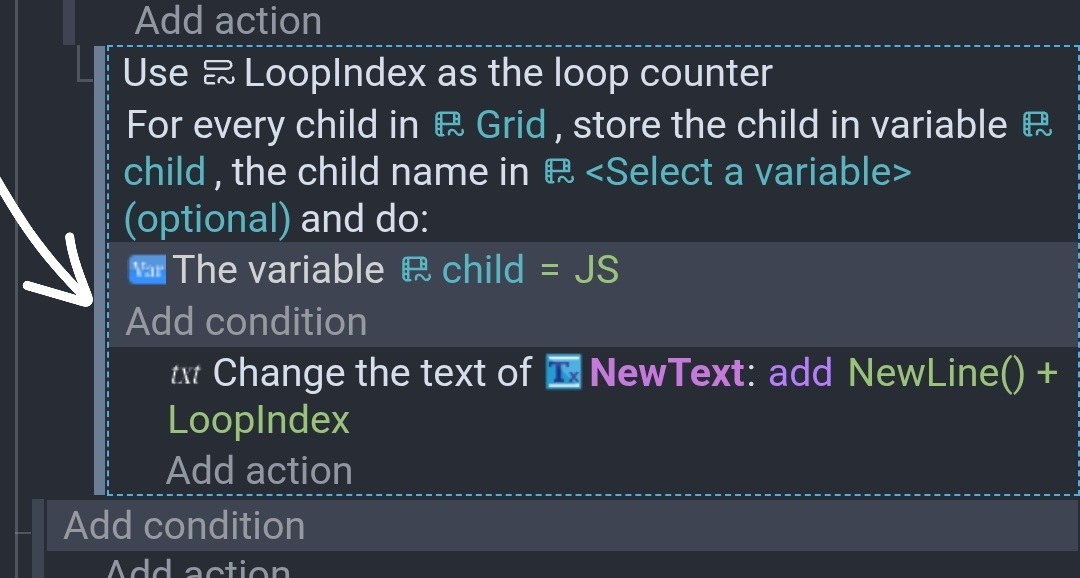Image resolution: width=1080 pixels, height=578 pixels.
Task: Click Add action above the loop event
Action: (228, 20)
